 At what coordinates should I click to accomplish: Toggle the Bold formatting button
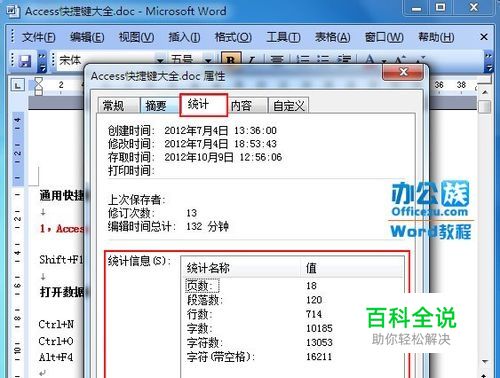pyautogui.click(x=231, y=59)
